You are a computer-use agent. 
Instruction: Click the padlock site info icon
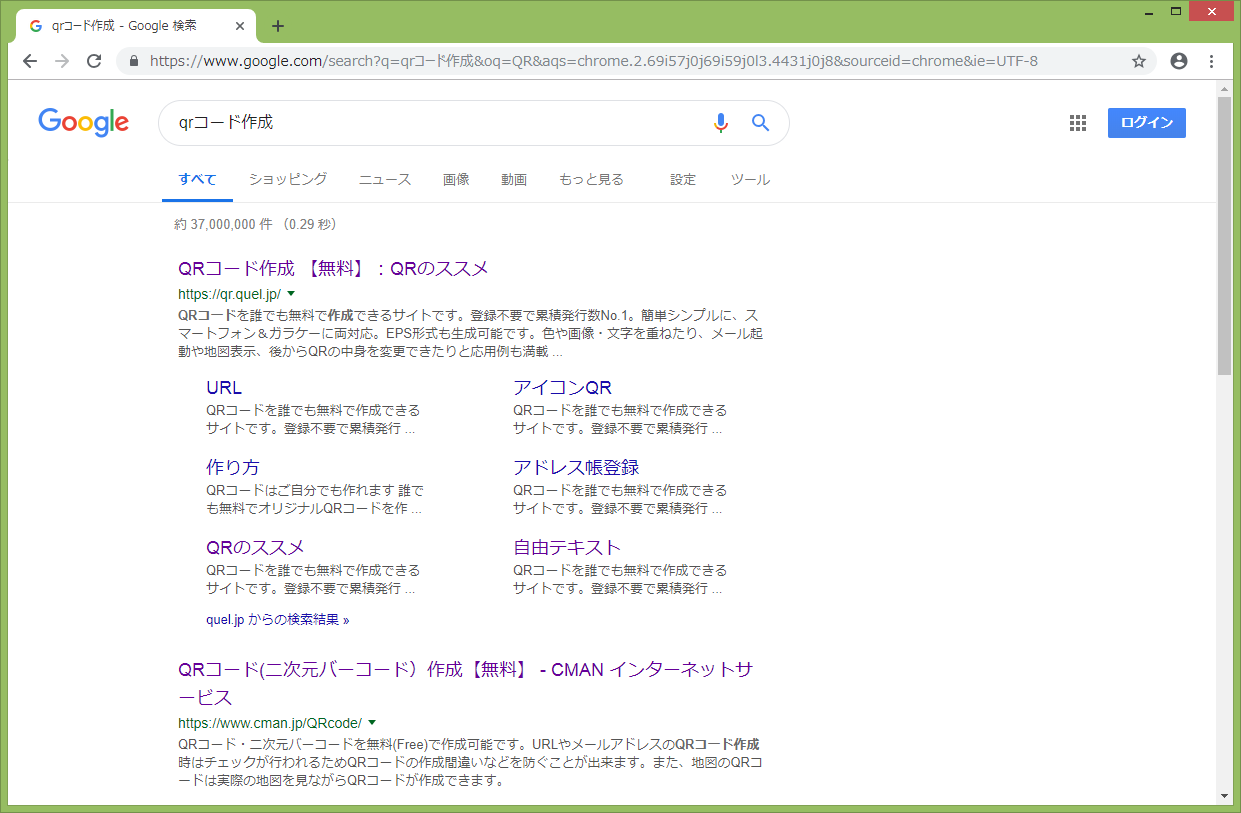click(132, 61)
